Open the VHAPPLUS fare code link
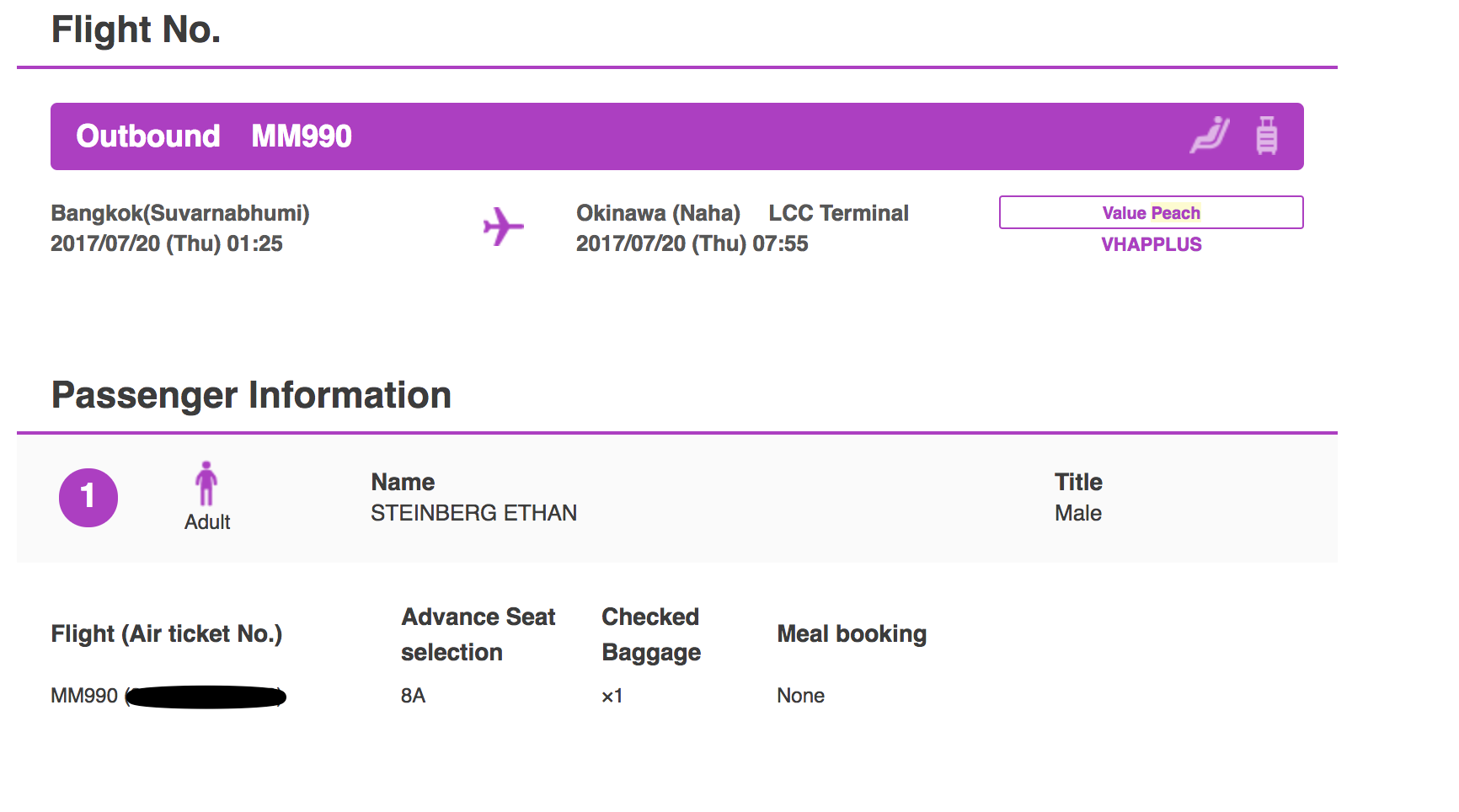Screen dimensions: 1459x812 1151,244
